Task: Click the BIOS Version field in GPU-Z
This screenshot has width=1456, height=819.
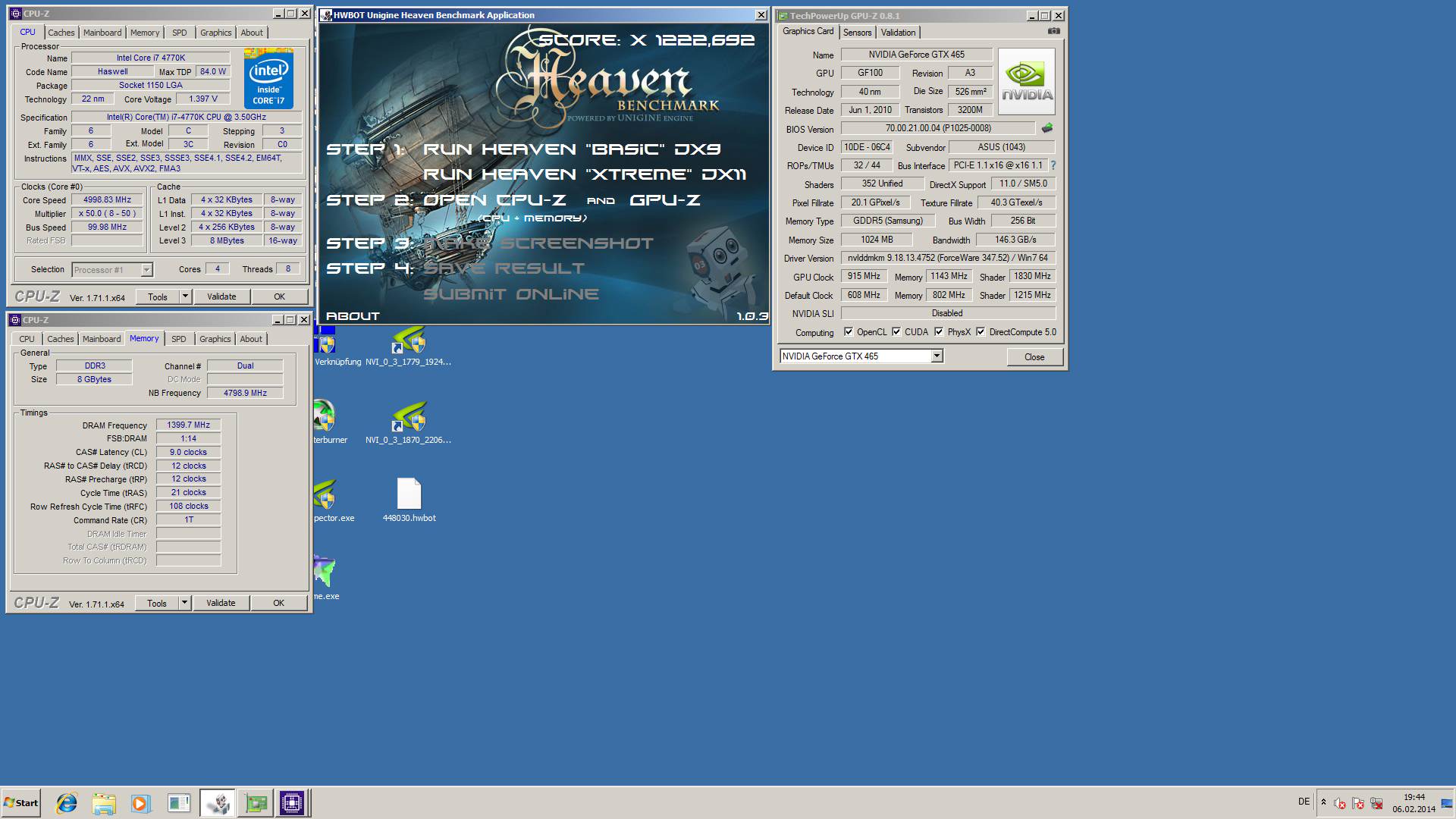Action: pos(938,128)
